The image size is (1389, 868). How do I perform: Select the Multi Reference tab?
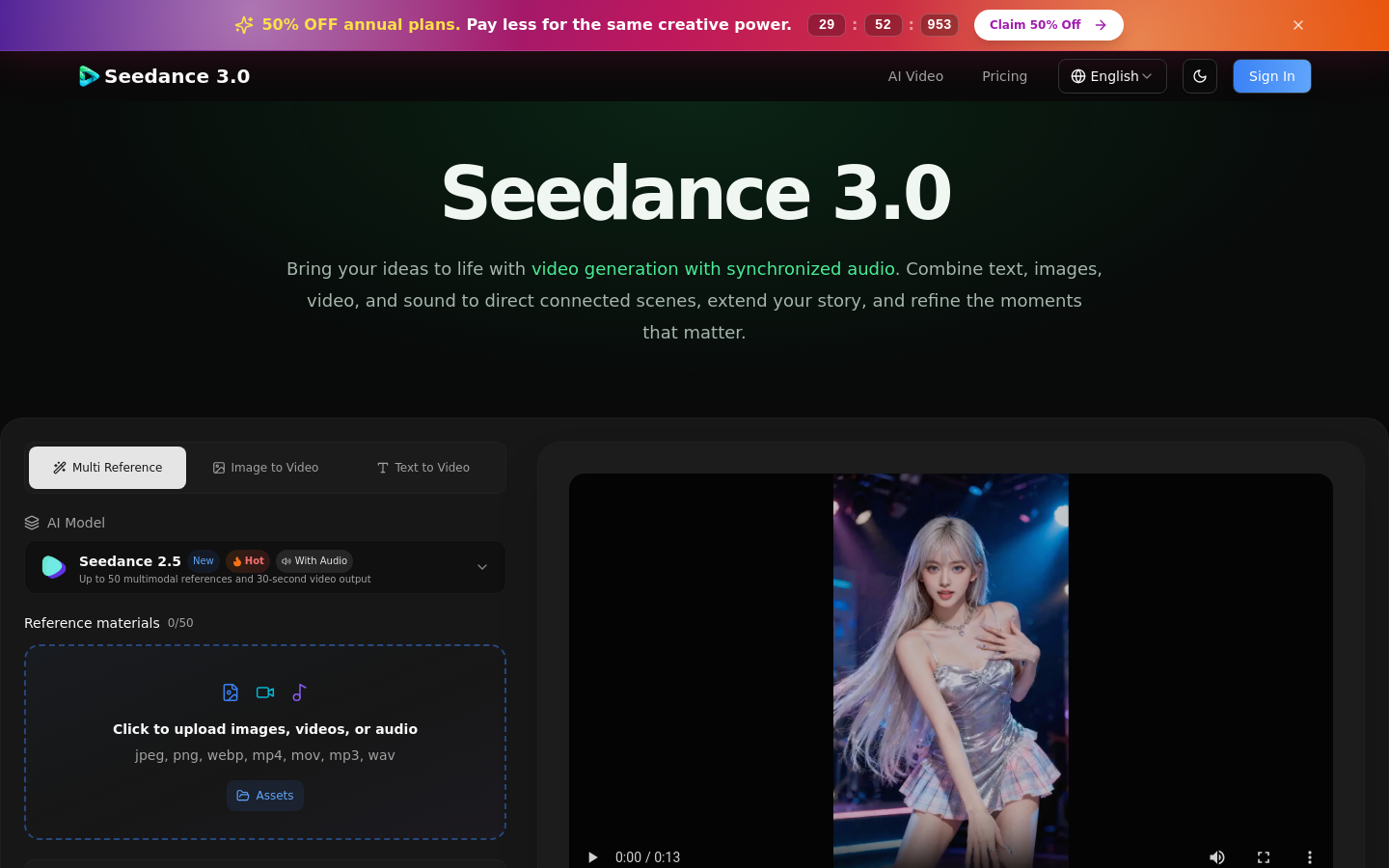click(x=107, y=468)
